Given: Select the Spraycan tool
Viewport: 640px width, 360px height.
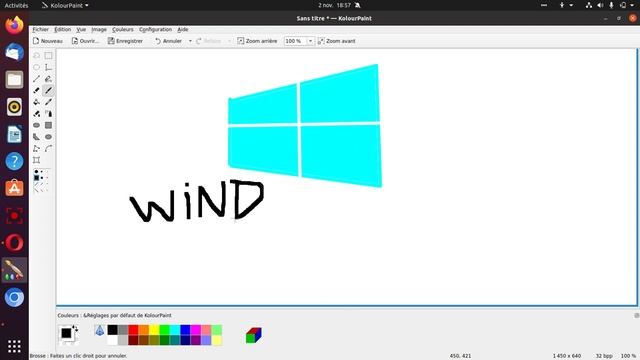Looking at the screenshot, I should 48,113.
